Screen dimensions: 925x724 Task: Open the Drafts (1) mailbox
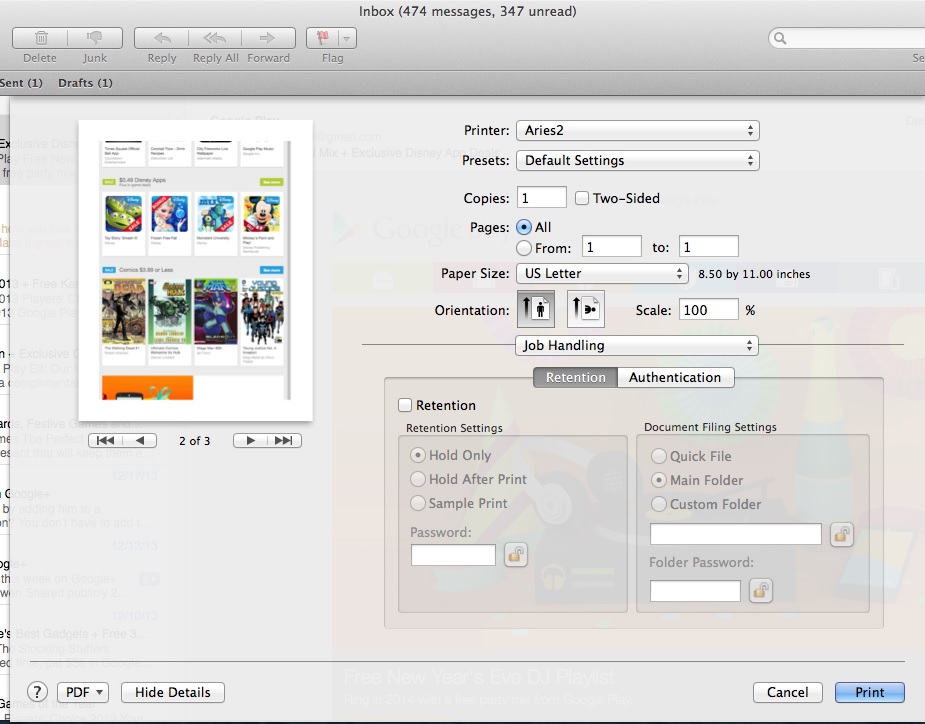click(85, 83)
